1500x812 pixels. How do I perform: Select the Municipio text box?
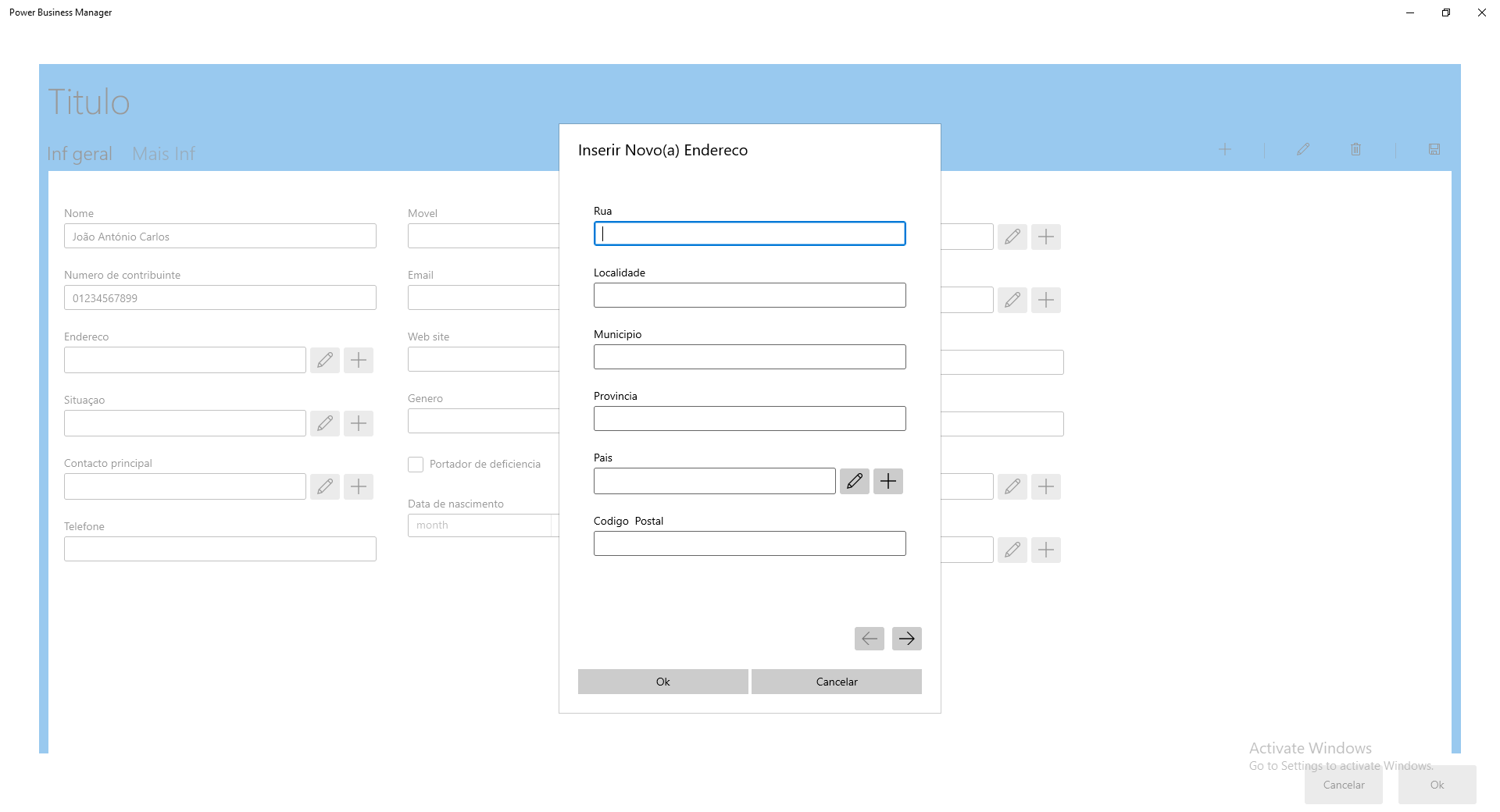[750, 357]
